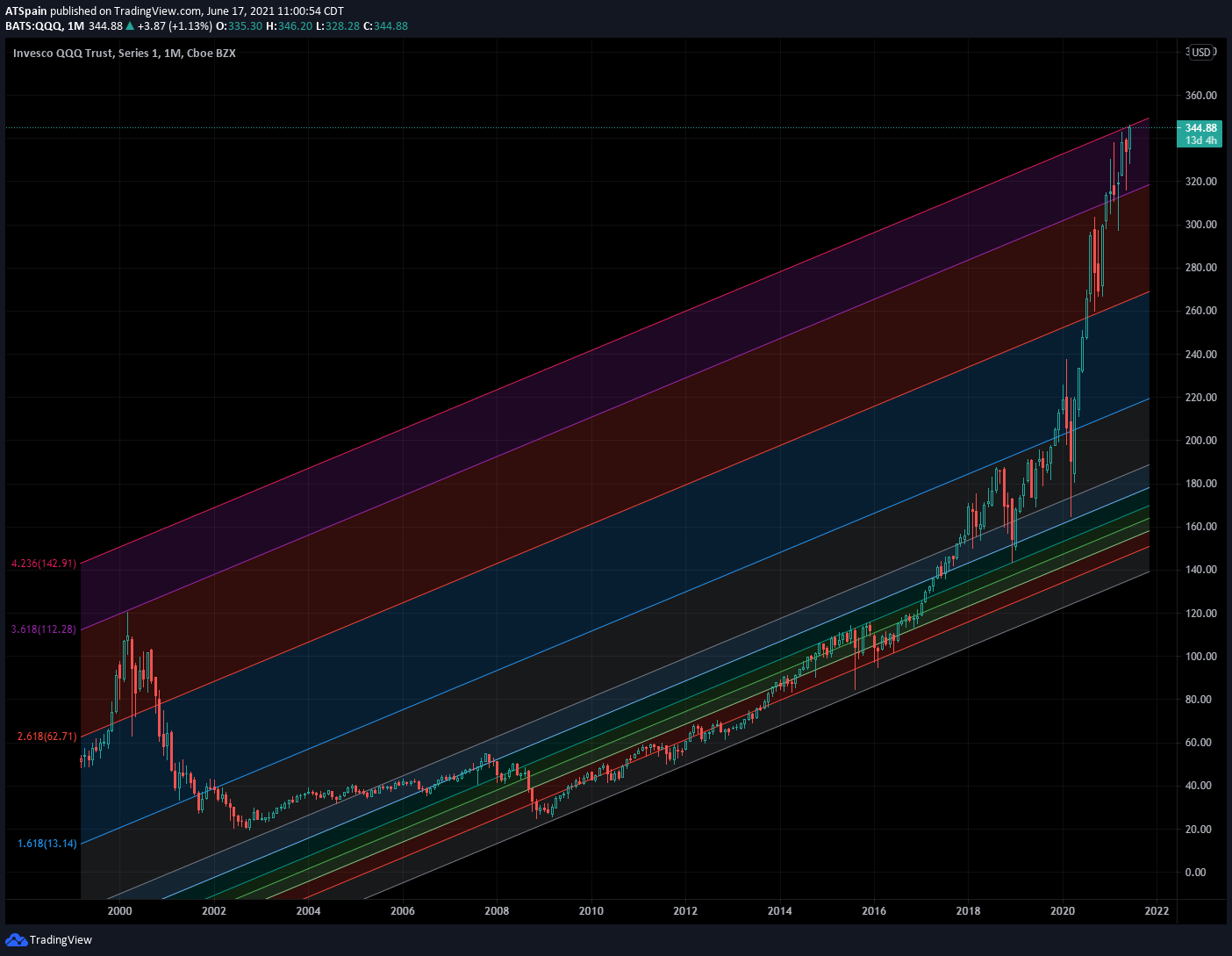The width and height of the screenshot is (1232, 956).
Task: Click the 300.00 price axis label
Action: pos(1200,225)
